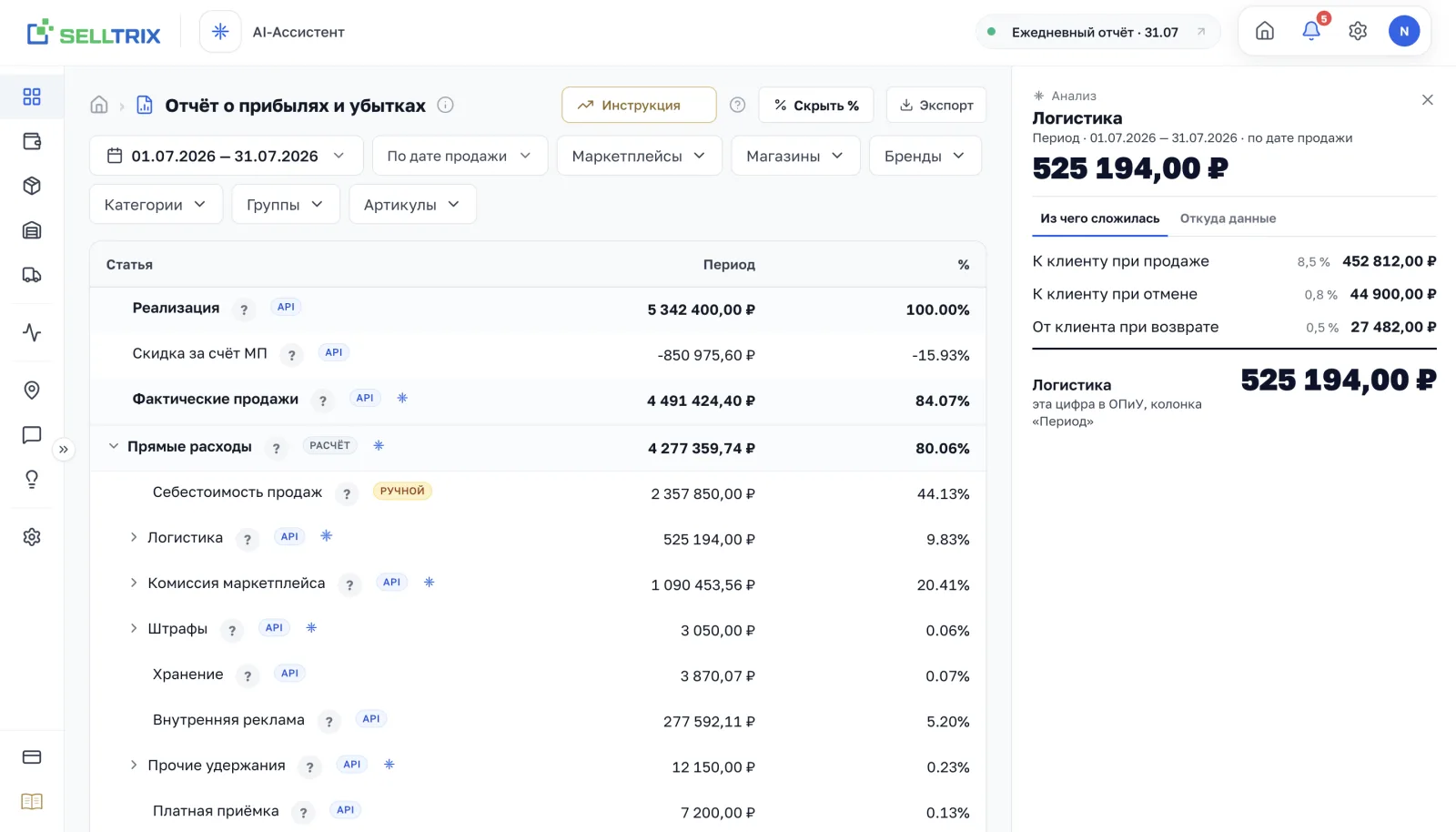Open the Магазины filter dropdown
1456x832 pixels.
(795, 156)
